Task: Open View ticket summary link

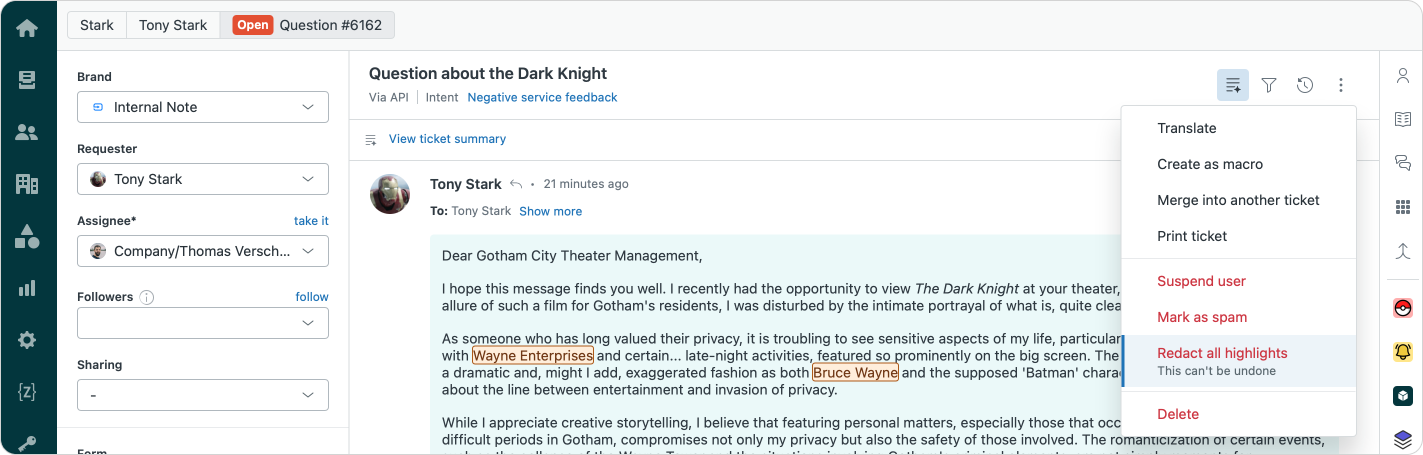Action: pyautogui.click(x=447, y=139)
